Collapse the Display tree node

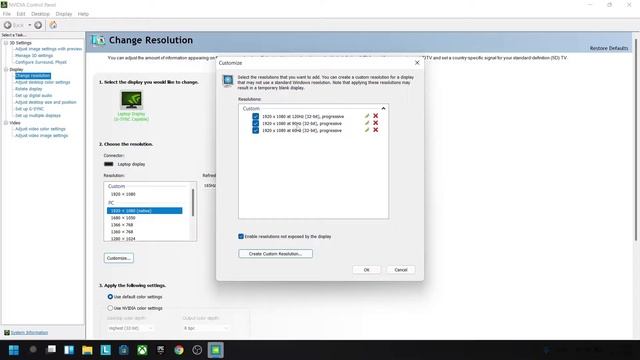point(6,69)
